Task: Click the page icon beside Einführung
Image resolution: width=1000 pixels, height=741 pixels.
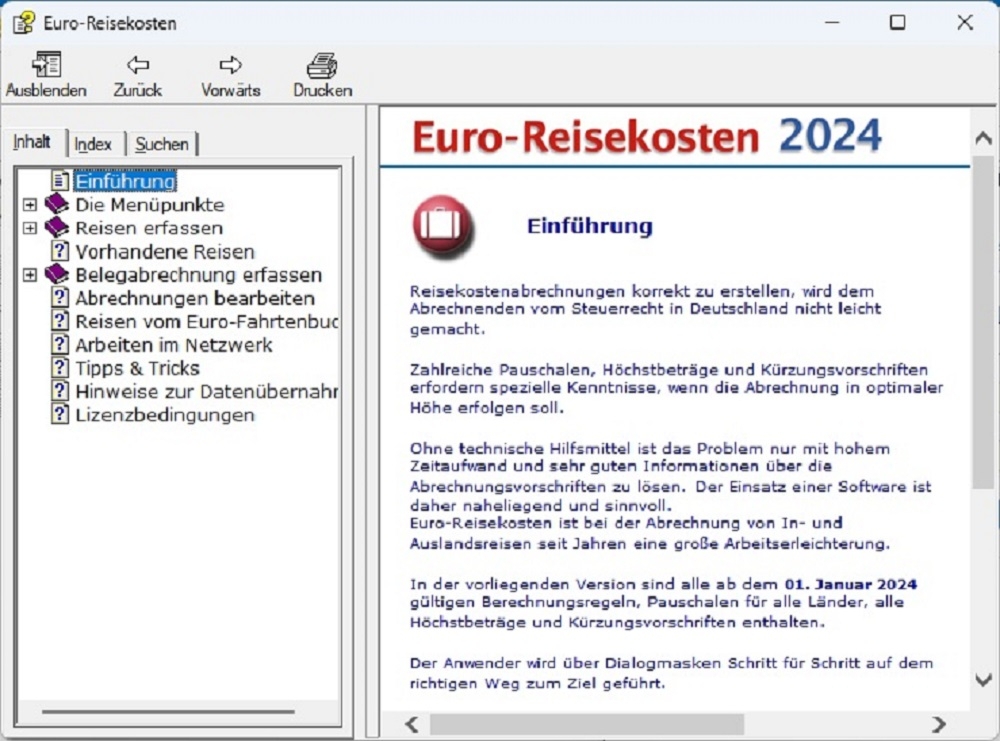Action: 60,181
